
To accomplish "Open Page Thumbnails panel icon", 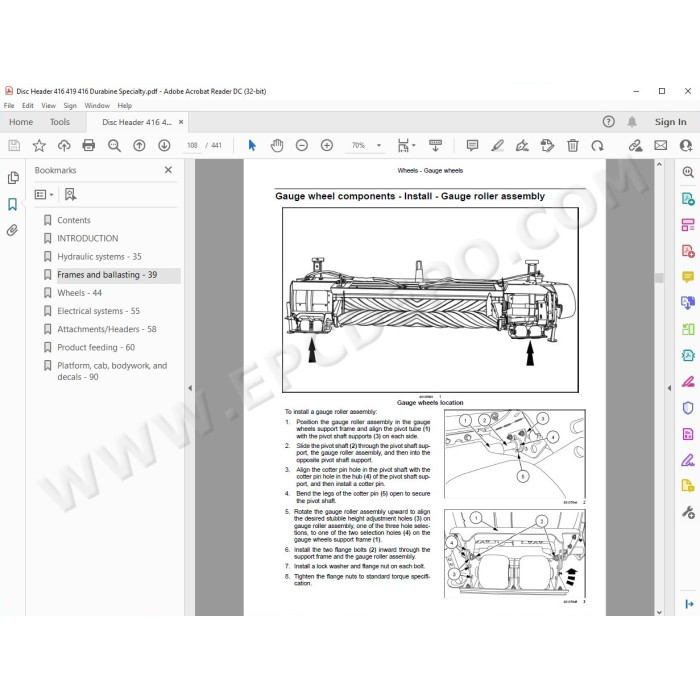I will tap(13, 178).
